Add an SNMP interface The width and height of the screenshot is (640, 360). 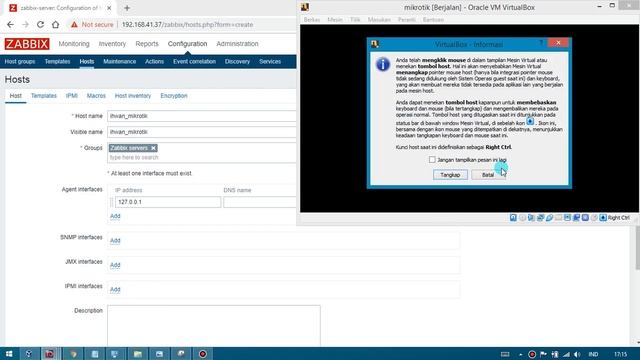(115, 241)
